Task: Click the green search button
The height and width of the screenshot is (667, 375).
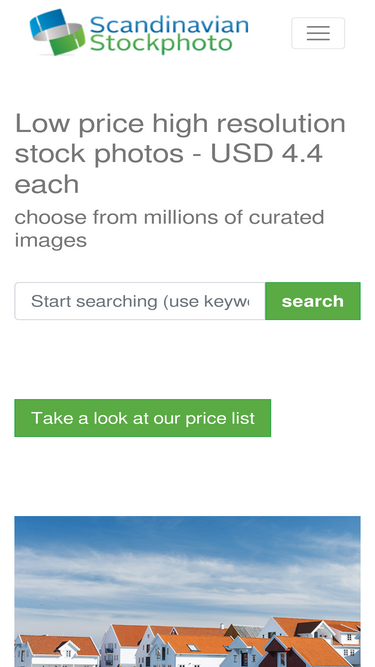Action: [x=312, y=301]
